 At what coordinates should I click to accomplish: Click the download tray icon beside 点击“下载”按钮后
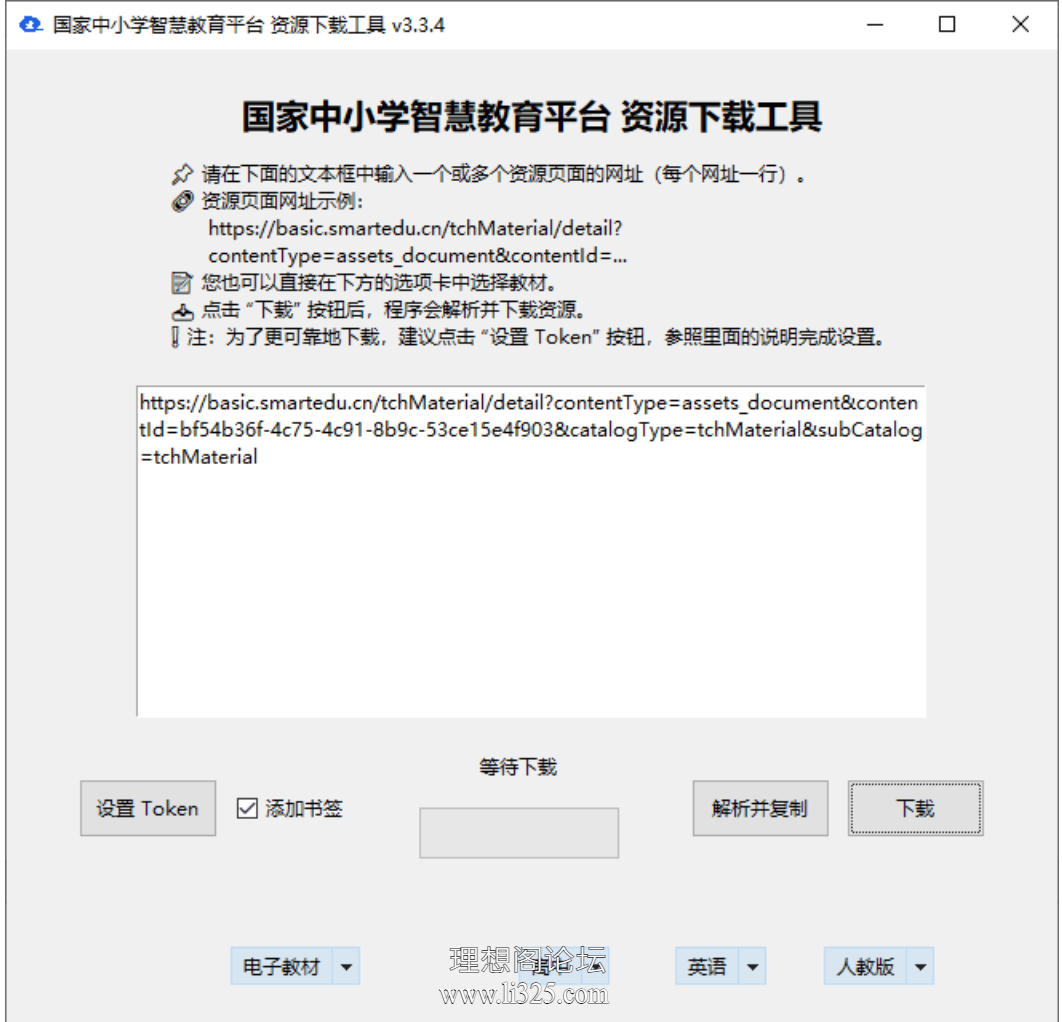pos(182,311)
